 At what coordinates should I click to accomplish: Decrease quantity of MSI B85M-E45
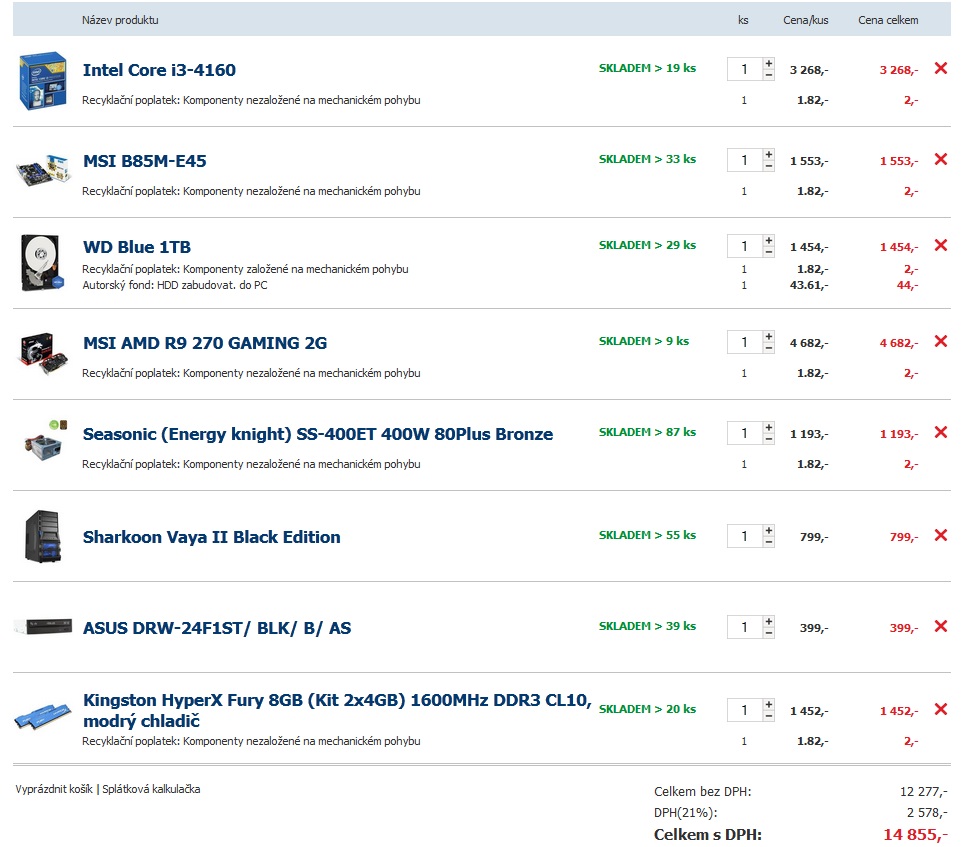pos(769,166)
